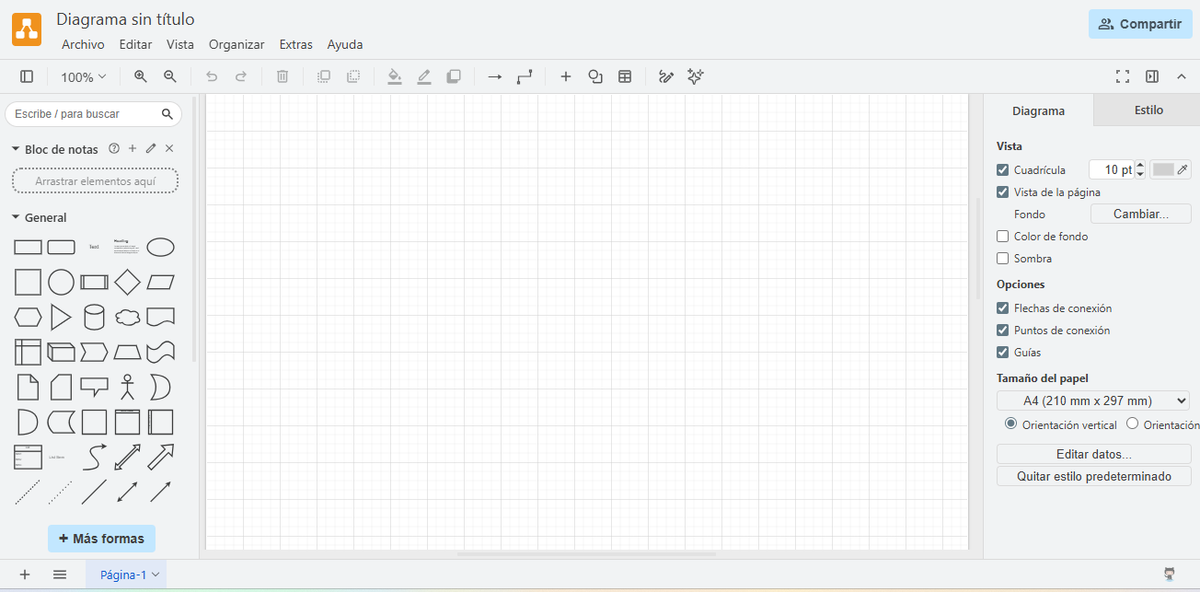Click the send to back icon
The image size is (1200, 592).
coord(353,77)
